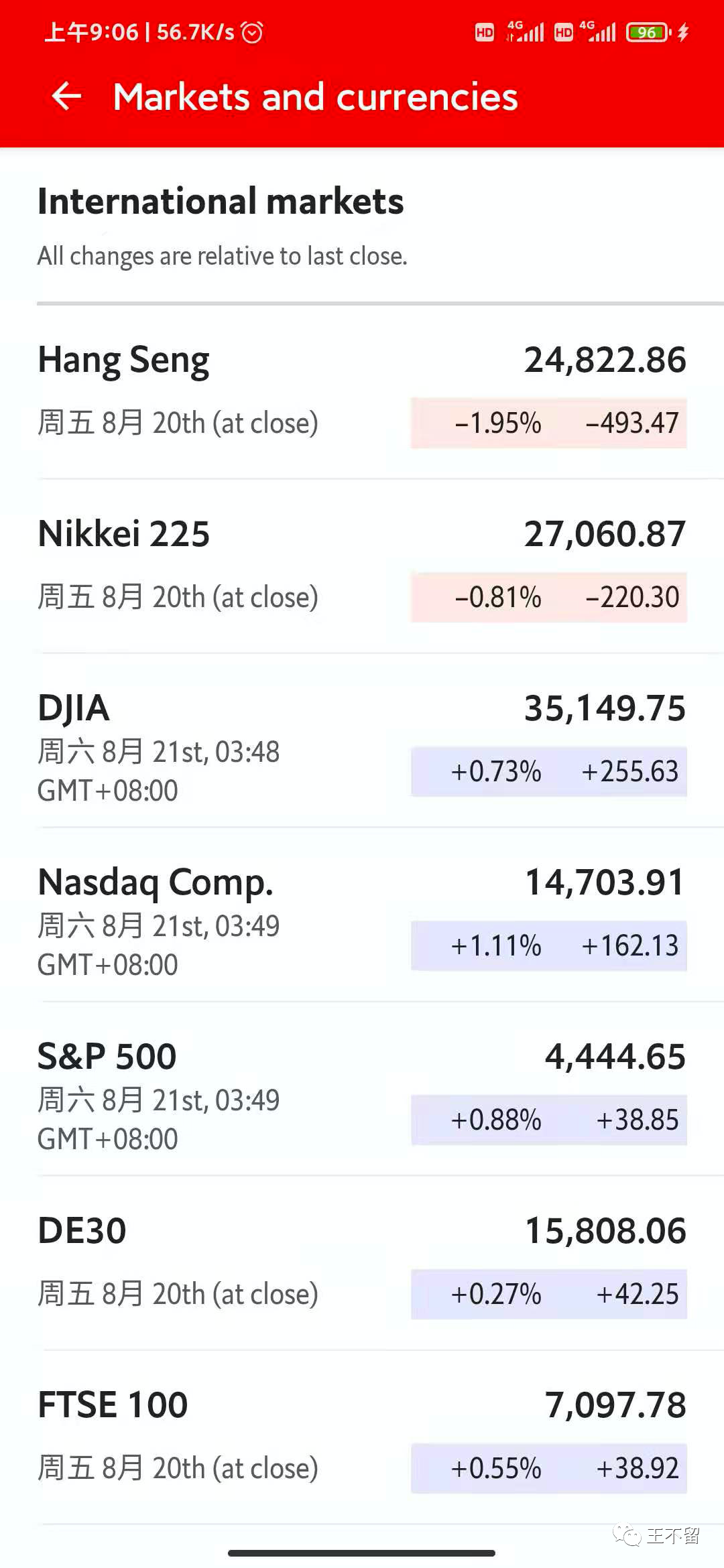Tap Nasdaq +1.11% blue change badge

point(548,946)
